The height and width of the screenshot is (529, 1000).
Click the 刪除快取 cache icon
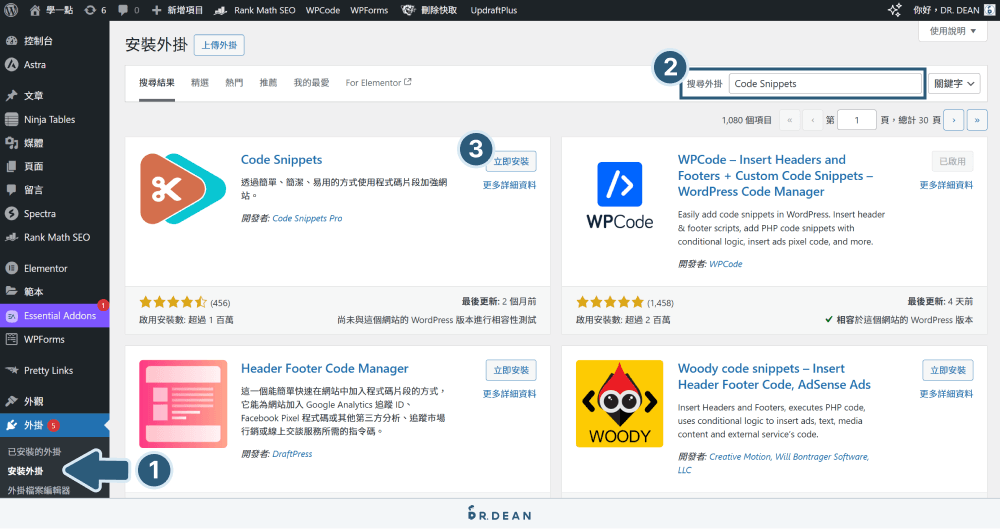tap(408, 10)
